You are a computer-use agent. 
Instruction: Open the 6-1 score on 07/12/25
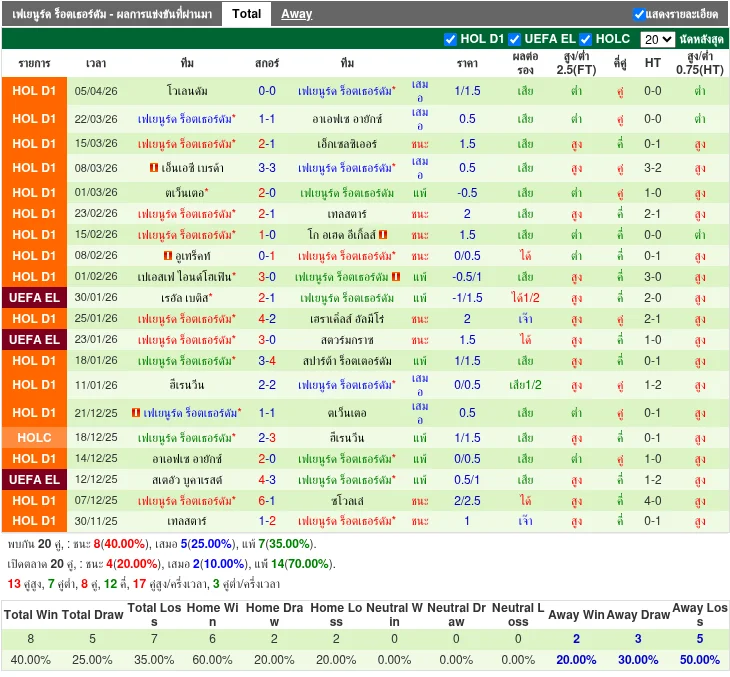tap(267, 501)
